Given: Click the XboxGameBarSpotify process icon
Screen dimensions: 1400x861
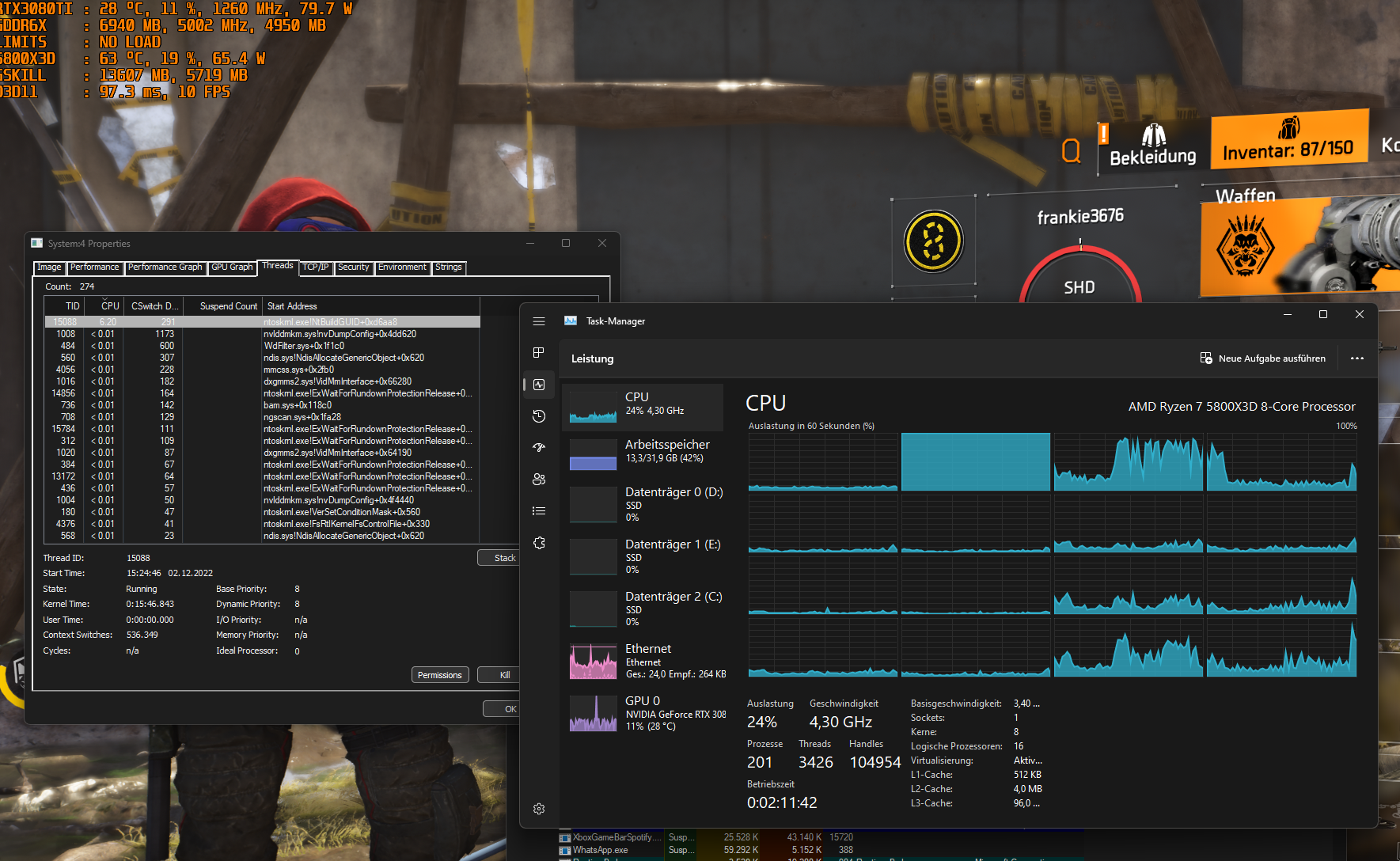Looking at the screenshot, I should [x=565, y=837].
